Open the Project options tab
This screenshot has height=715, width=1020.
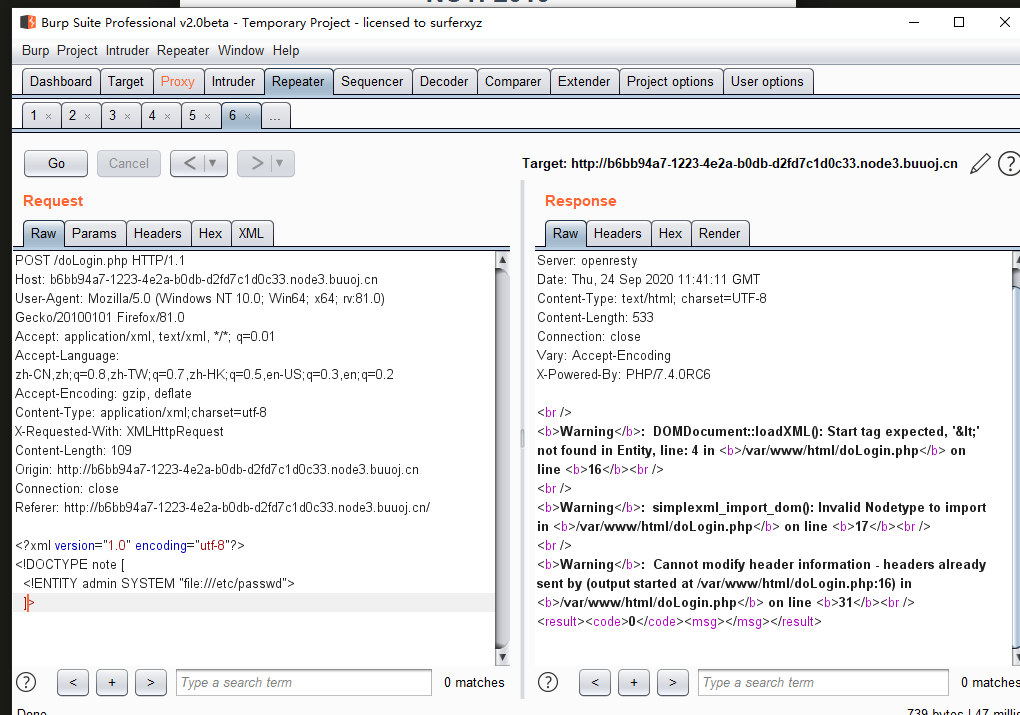click(x=670, y=82)
